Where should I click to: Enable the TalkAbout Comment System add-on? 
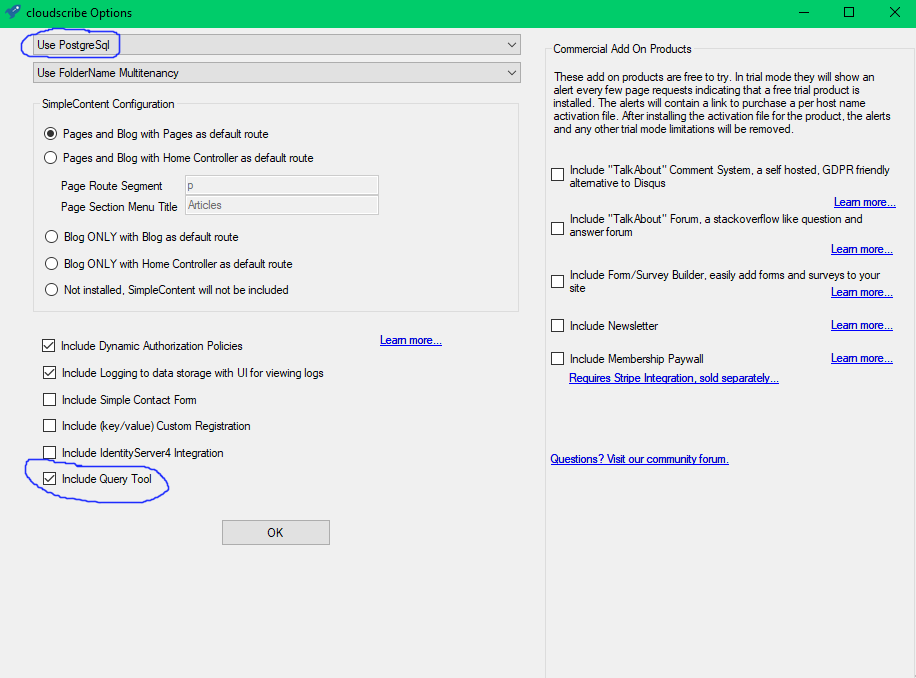pyautogui.click(x=558, y=175)
